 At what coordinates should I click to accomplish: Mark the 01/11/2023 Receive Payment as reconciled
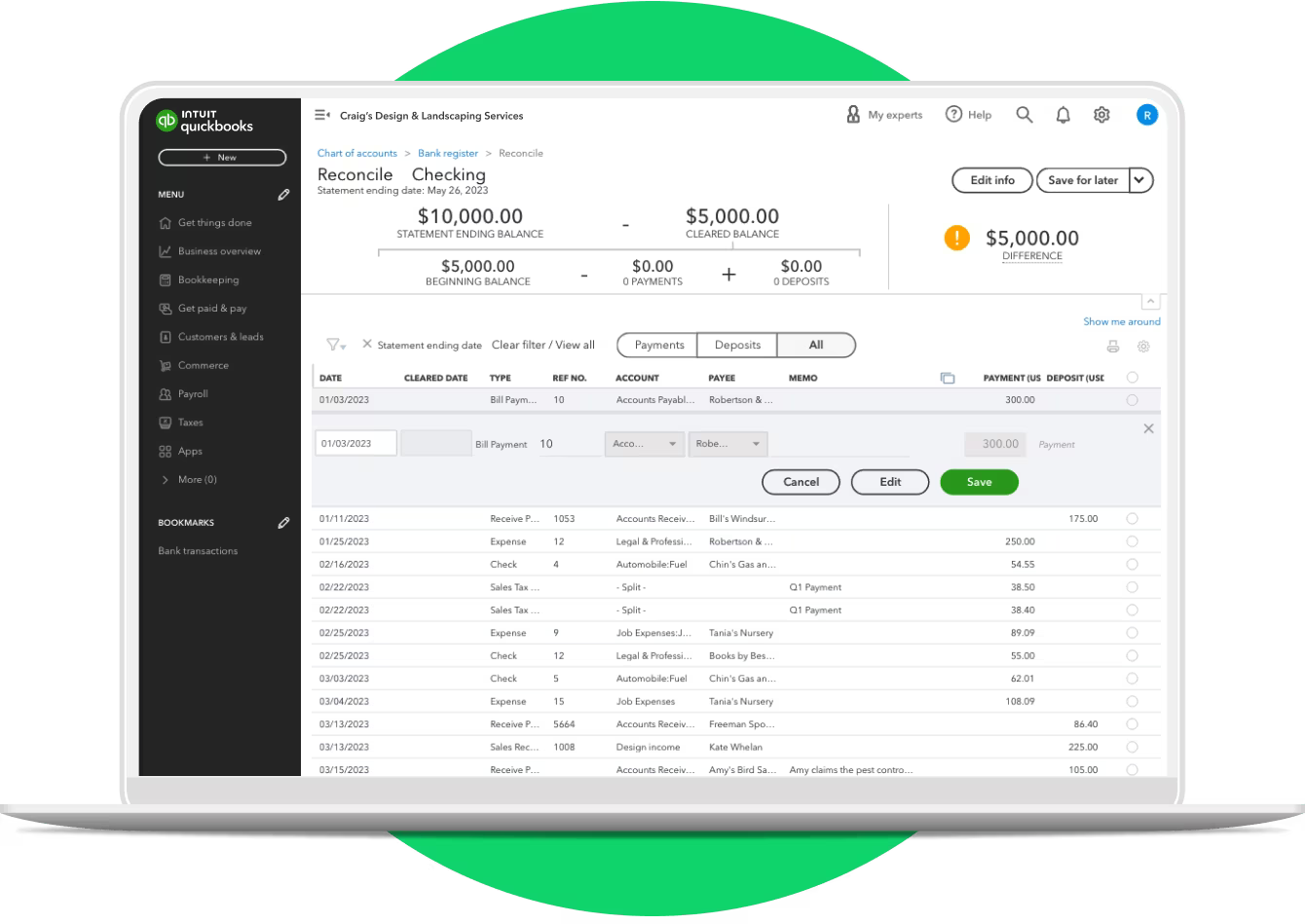[x=1132, y=518]
